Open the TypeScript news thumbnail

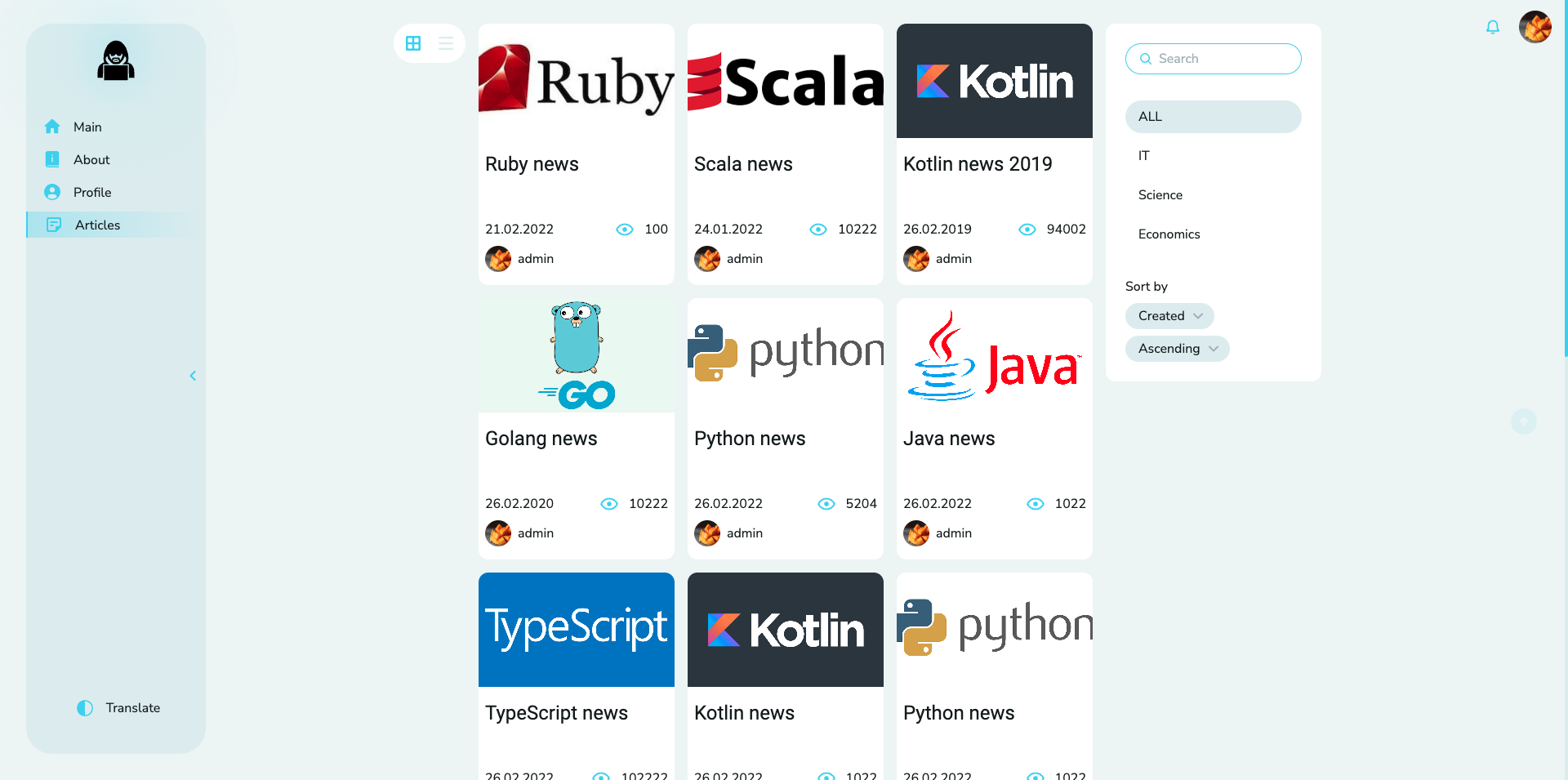point(577,630)
